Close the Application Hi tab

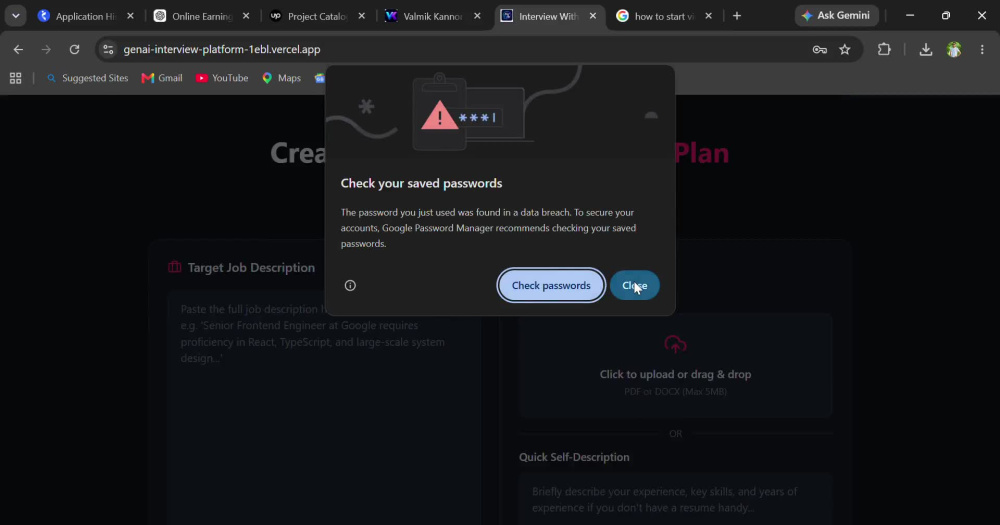130,16
